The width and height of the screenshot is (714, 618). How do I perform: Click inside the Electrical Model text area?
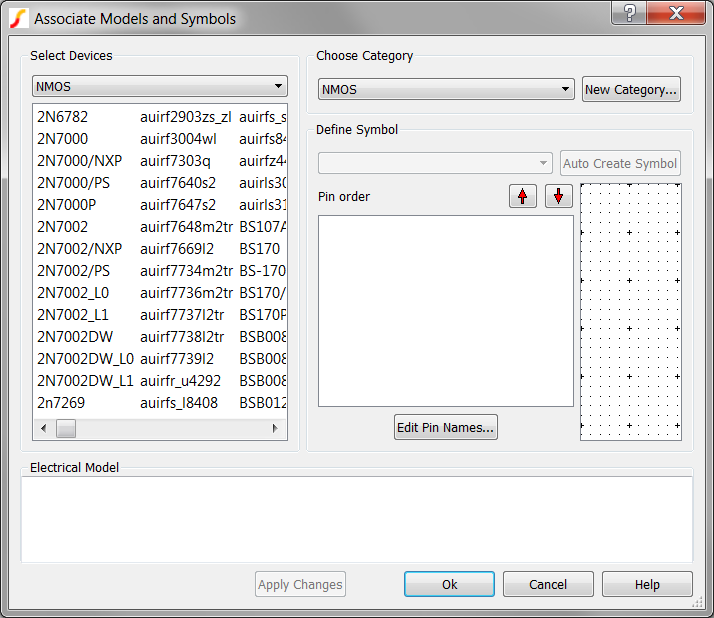356,518
